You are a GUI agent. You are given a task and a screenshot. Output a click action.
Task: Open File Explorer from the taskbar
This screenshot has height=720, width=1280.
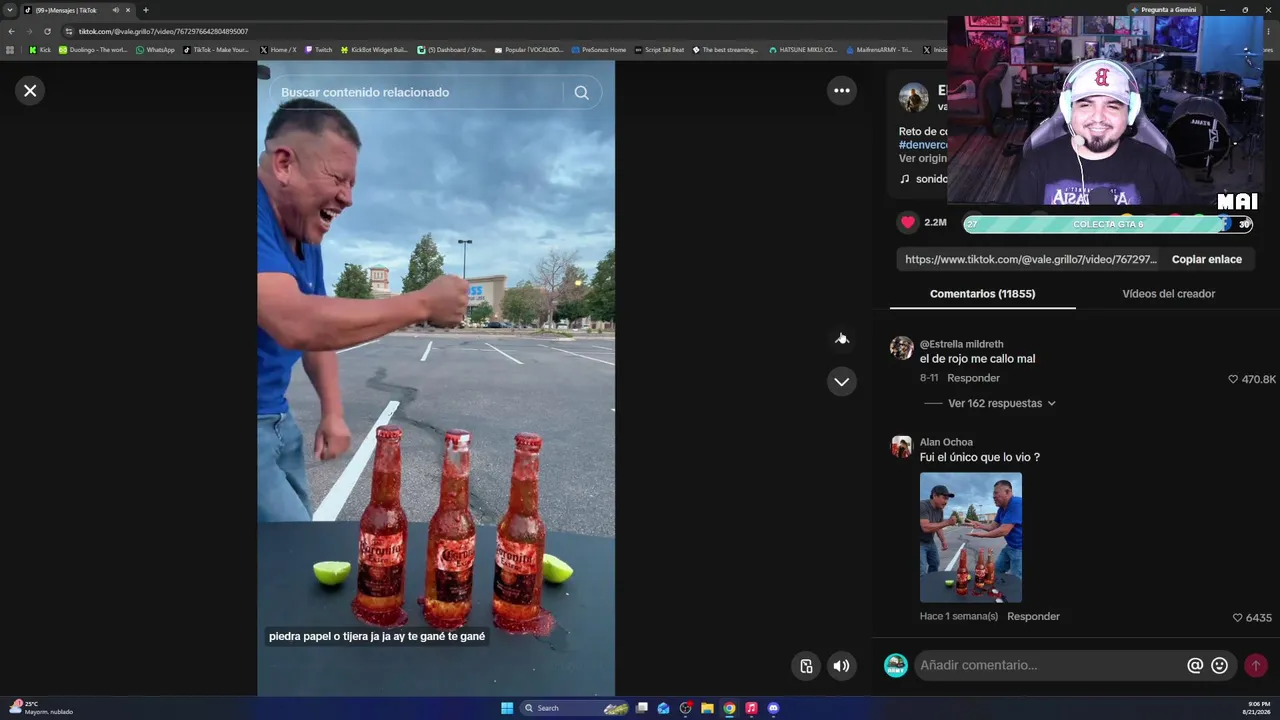[x=707, y=708]
